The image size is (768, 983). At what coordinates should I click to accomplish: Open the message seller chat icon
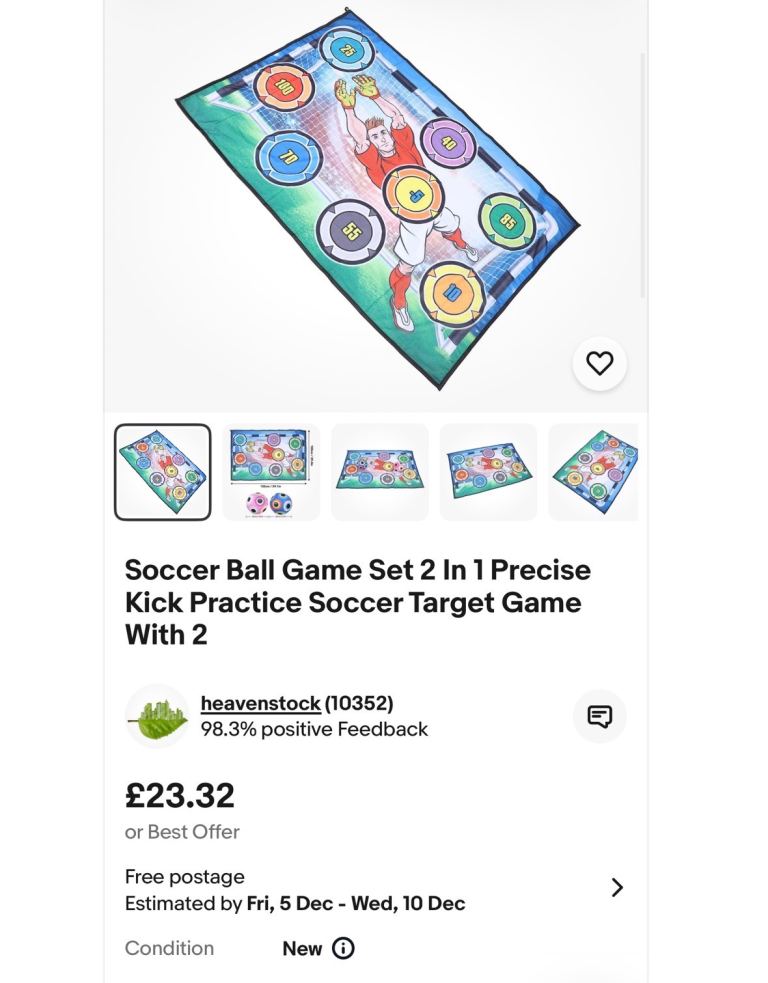599,716
